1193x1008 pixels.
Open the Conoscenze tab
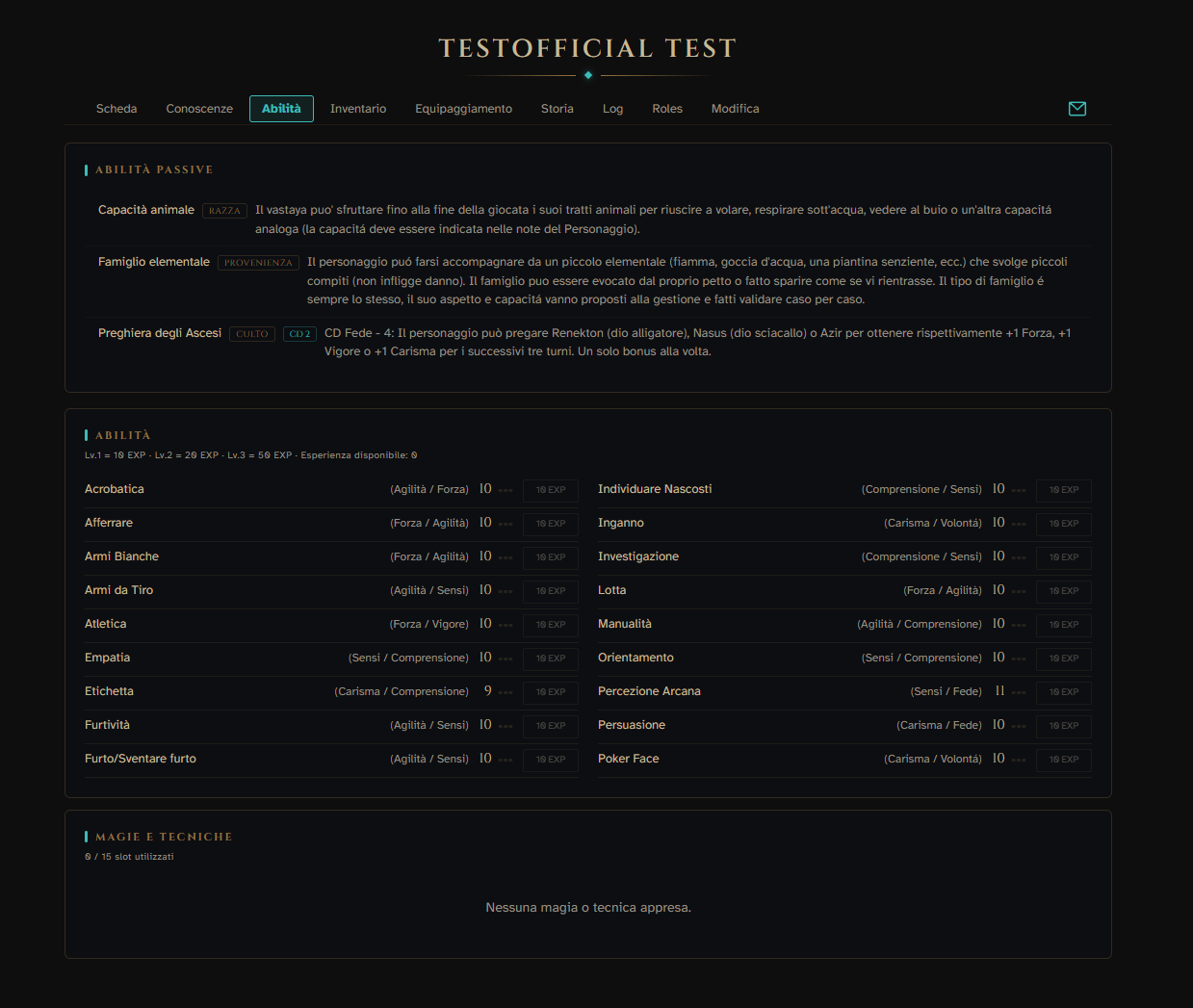(199, 109)
